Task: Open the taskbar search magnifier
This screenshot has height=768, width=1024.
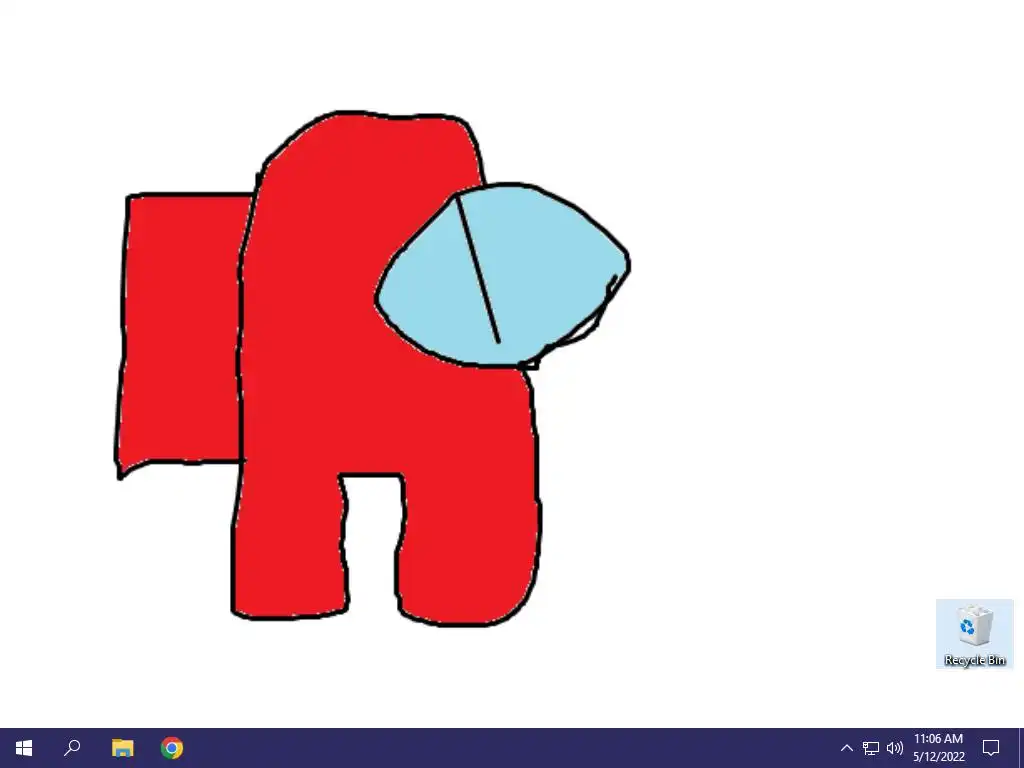Action: point(72,748)
